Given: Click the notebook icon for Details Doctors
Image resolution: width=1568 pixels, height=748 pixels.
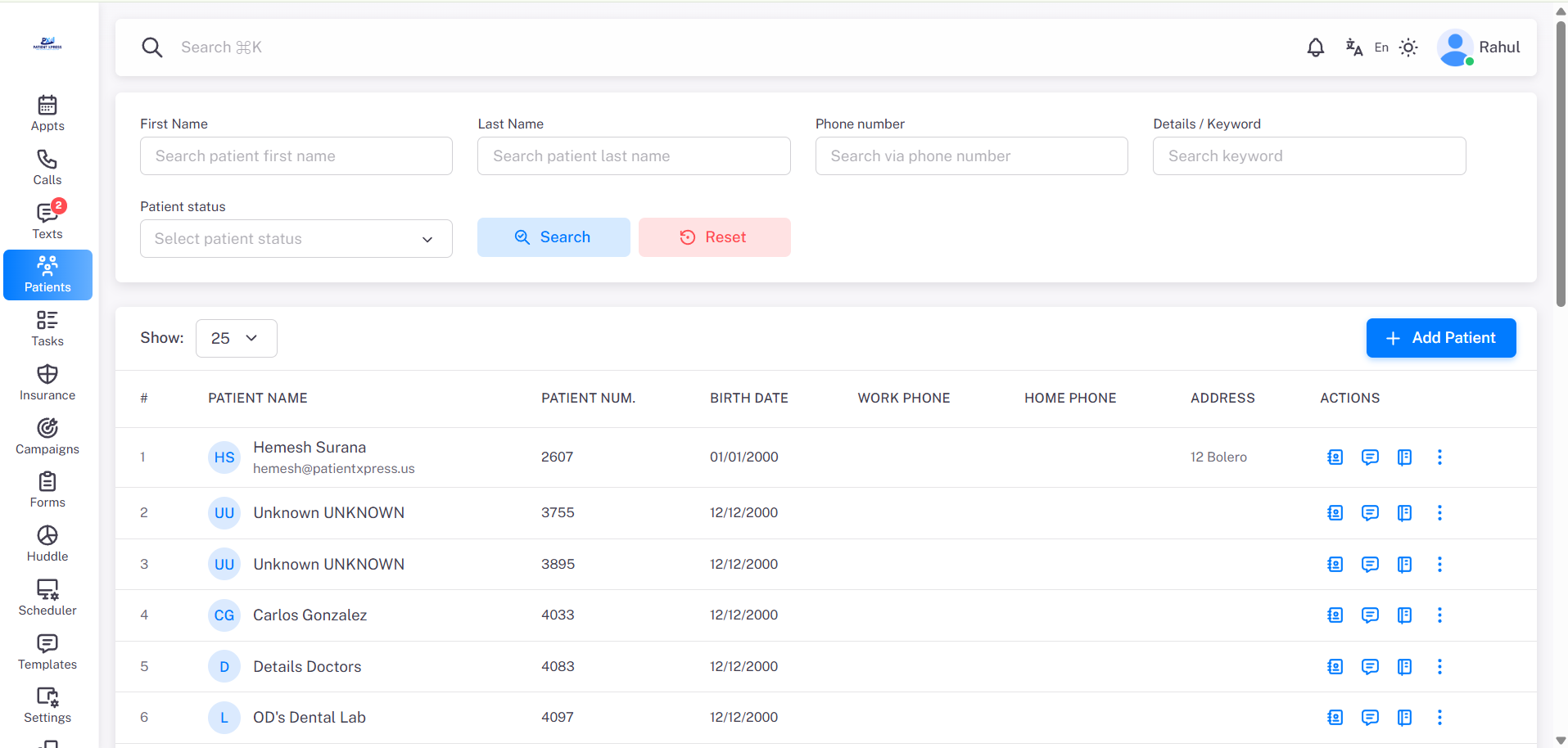Looking at the screenshot, I should click(x=1405, y=666).
